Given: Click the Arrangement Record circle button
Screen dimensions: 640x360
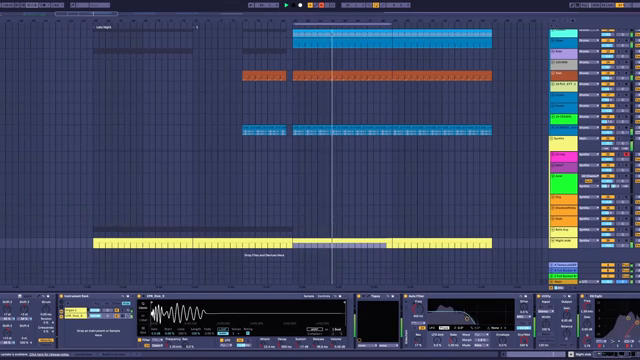Looking at the screenshot, I should tap(300, 5).
